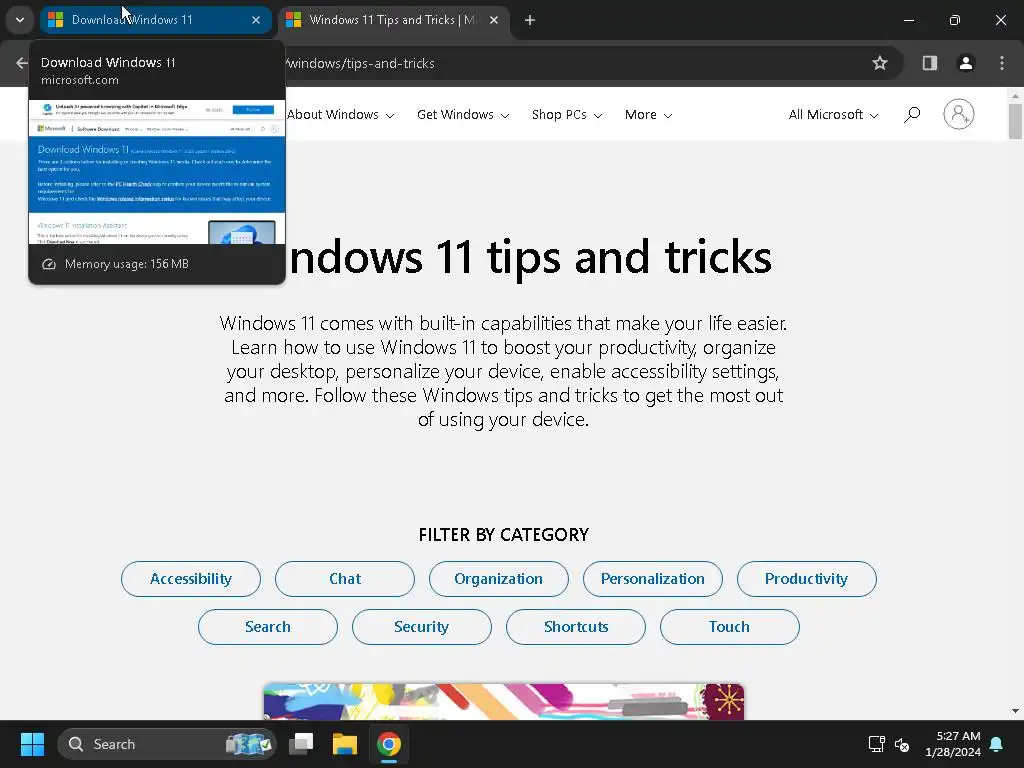The height and width of the screenshot is (768, 1024).
Task: Click the page vertical scrollbar thumb
Action: (x=1015, y=121)
